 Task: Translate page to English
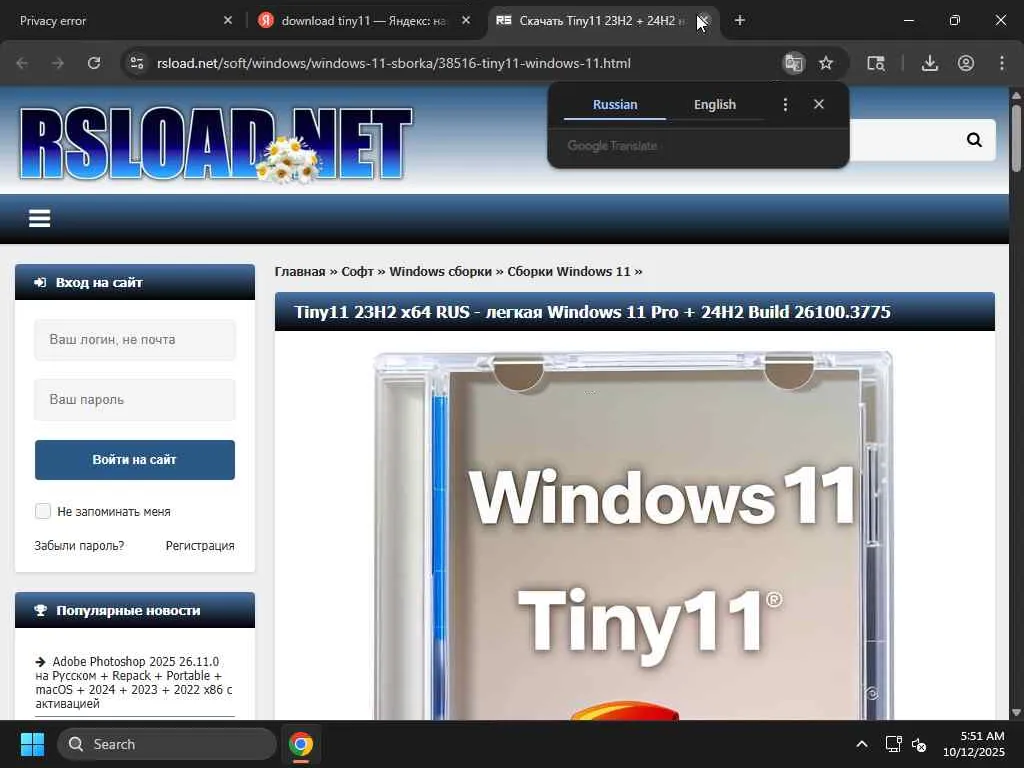[x=714, y=104]
